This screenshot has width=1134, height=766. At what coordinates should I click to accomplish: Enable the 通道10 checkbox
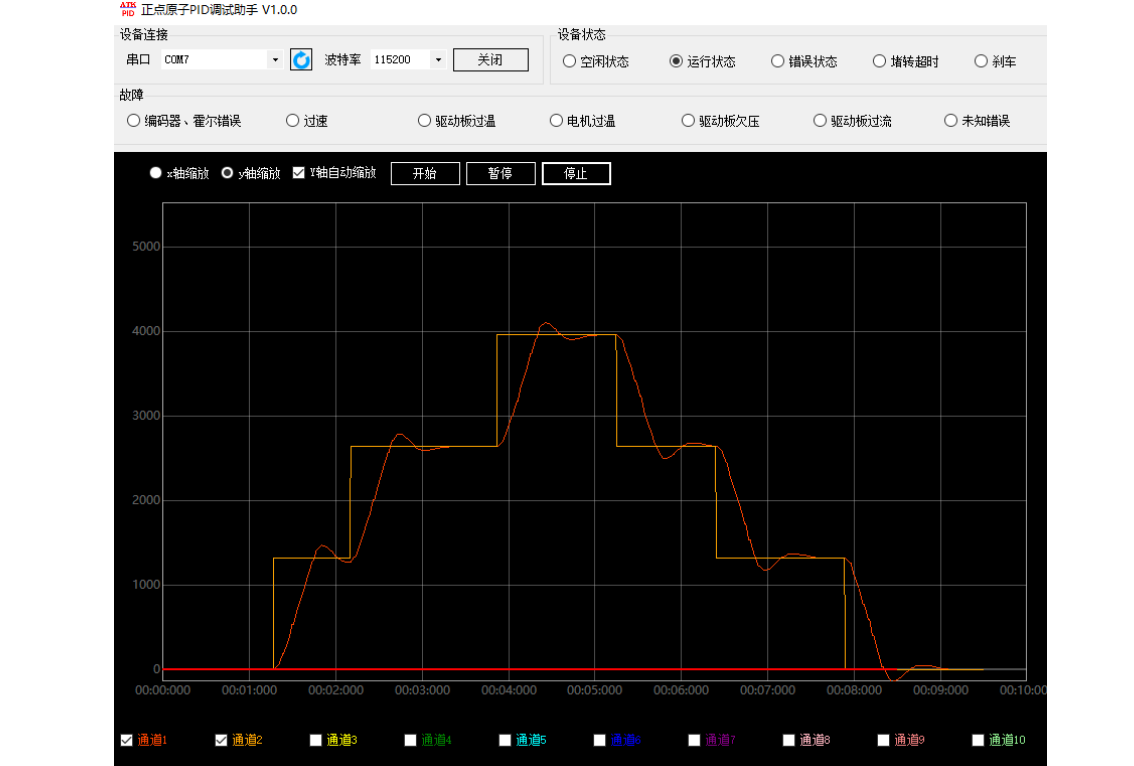pyautogui.click(x=979, y=740)
